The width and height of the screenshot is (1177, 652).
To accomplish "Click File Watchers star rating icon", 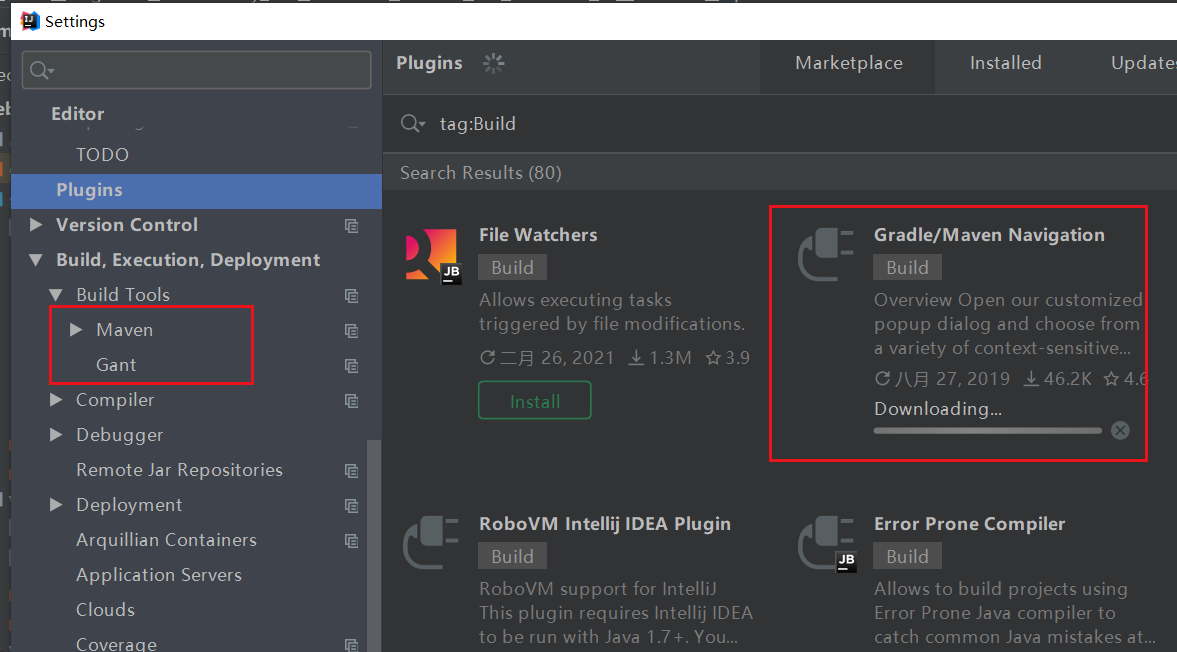I will [x=713, y=358].
